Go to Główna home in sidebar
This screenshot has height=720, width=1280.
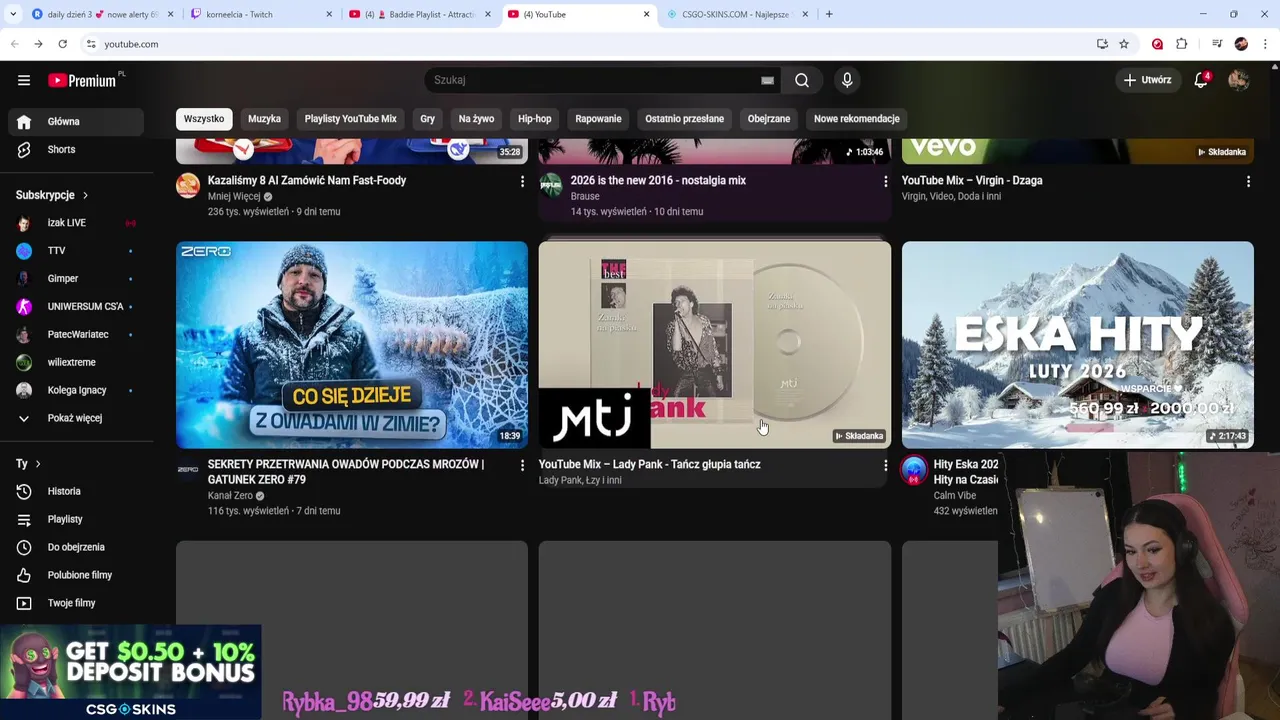[x=76, y=121]
